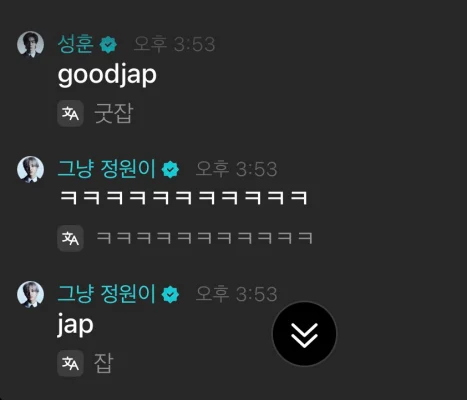Open 그냥 정원이 name above ㅋㅋㅋ message

tap(107, 169)
